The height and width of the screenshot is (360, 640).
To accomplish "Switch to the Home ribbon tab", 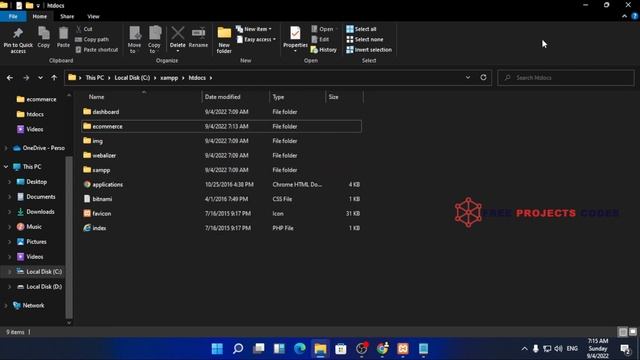I will (40, 16).
